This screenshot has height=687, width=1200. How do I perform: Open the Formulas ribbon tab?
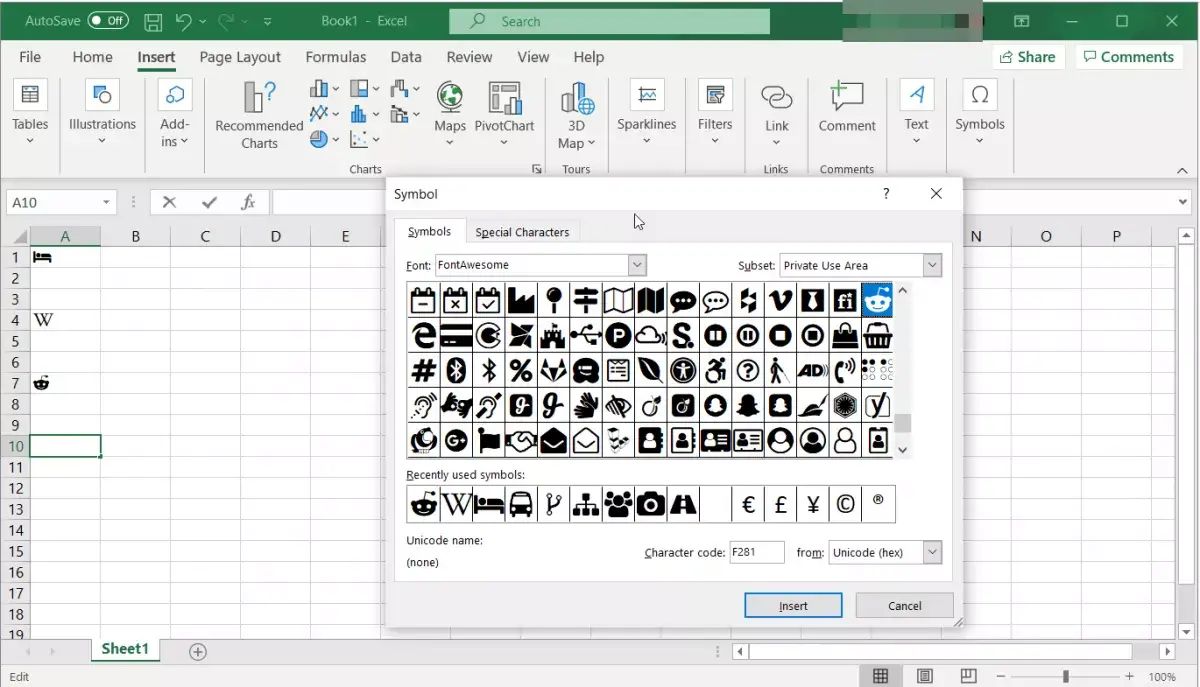point(336,57)
